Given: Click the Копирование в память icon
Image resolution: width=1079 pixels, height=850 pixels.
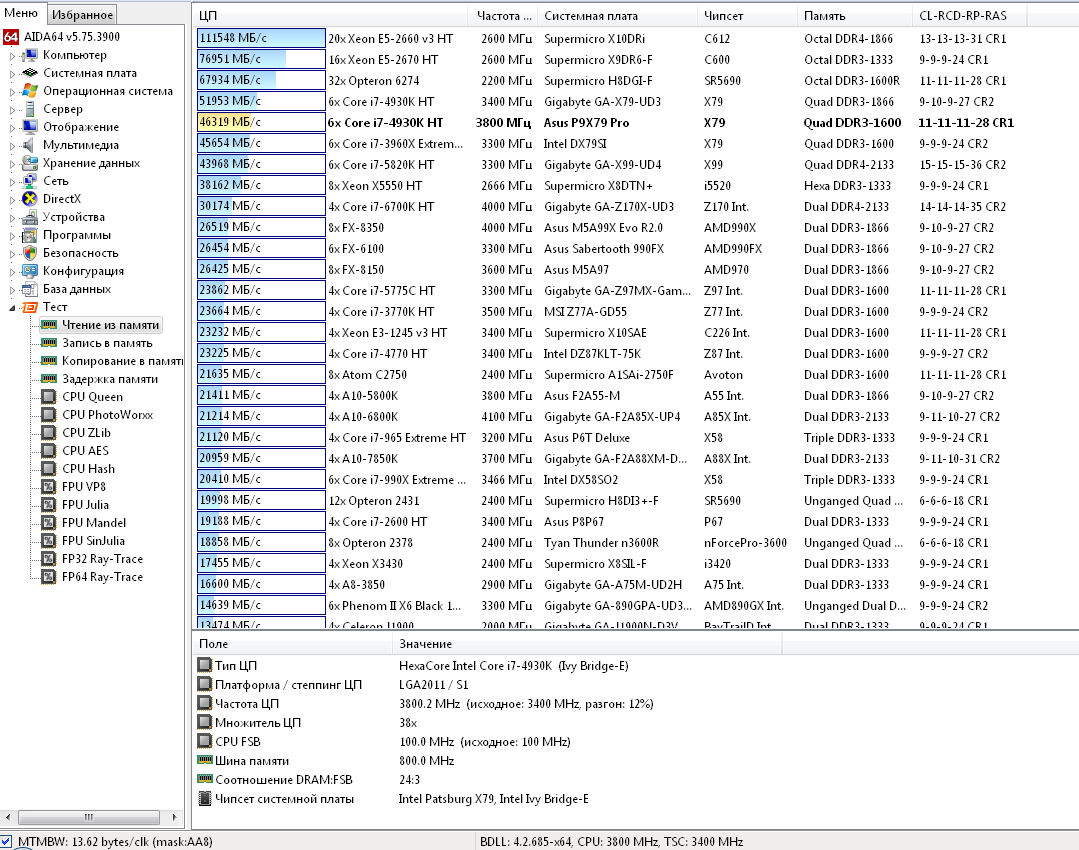Looking at the screenshot, I should pos(49,361).
